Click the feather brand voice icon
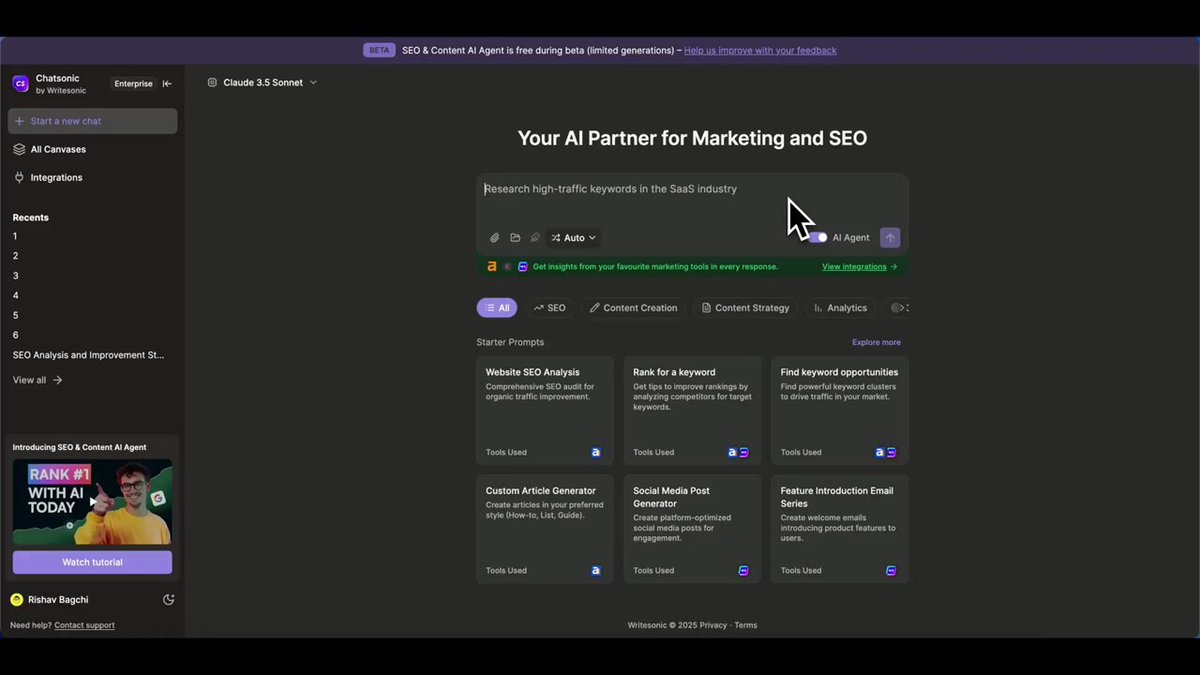The width and height of the screenshot is (1200, 675). [535, 238]
